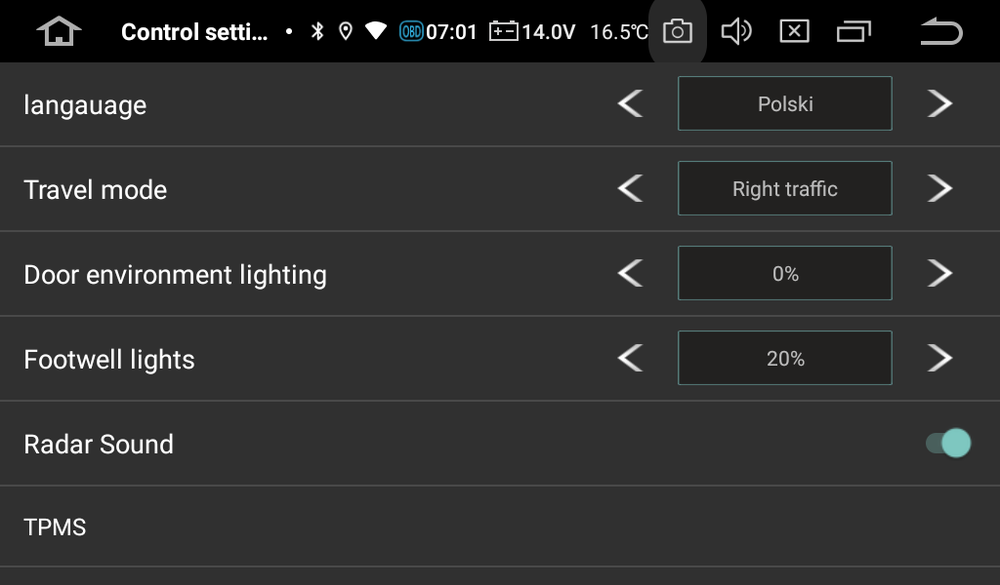Increase Footwell lights above 20% with right arrow
The image size is (1000, 585).
point(938,358)
